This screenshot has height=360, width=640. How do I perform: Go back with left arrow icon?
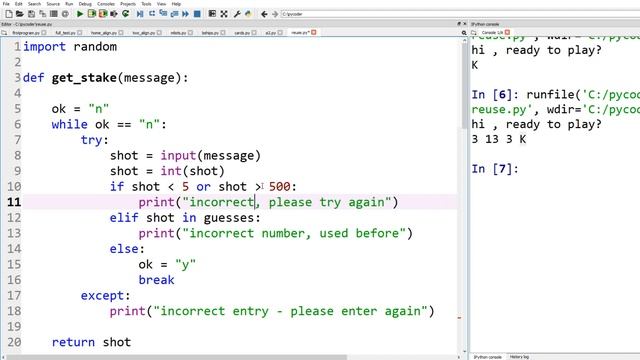pyautogui.click(x=264, y=14)
